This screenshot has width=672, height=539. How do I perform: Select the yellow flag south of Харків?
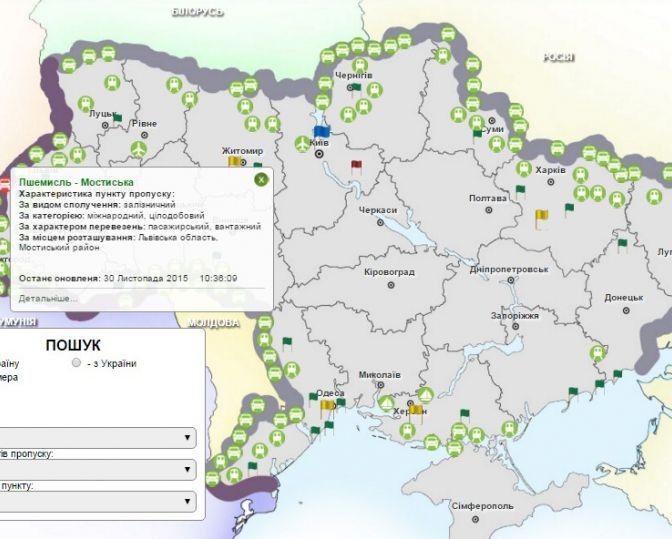(541, 215)
